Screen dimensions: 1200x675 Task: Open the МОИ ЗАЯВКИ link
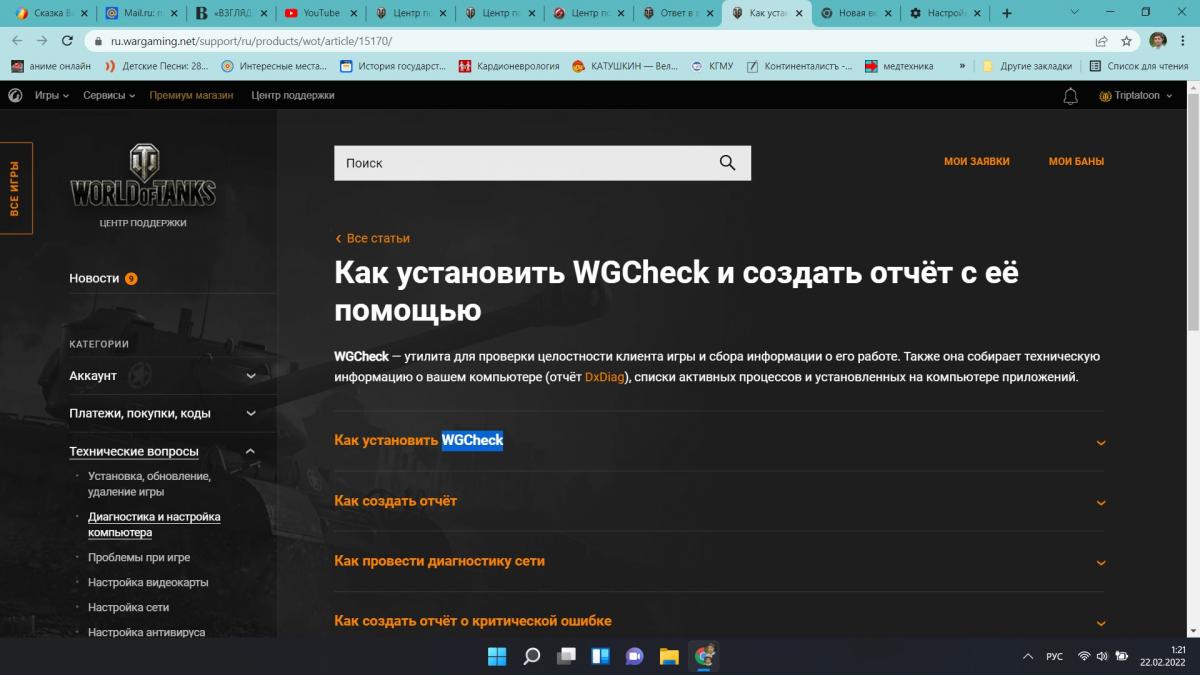pos(977,161)
